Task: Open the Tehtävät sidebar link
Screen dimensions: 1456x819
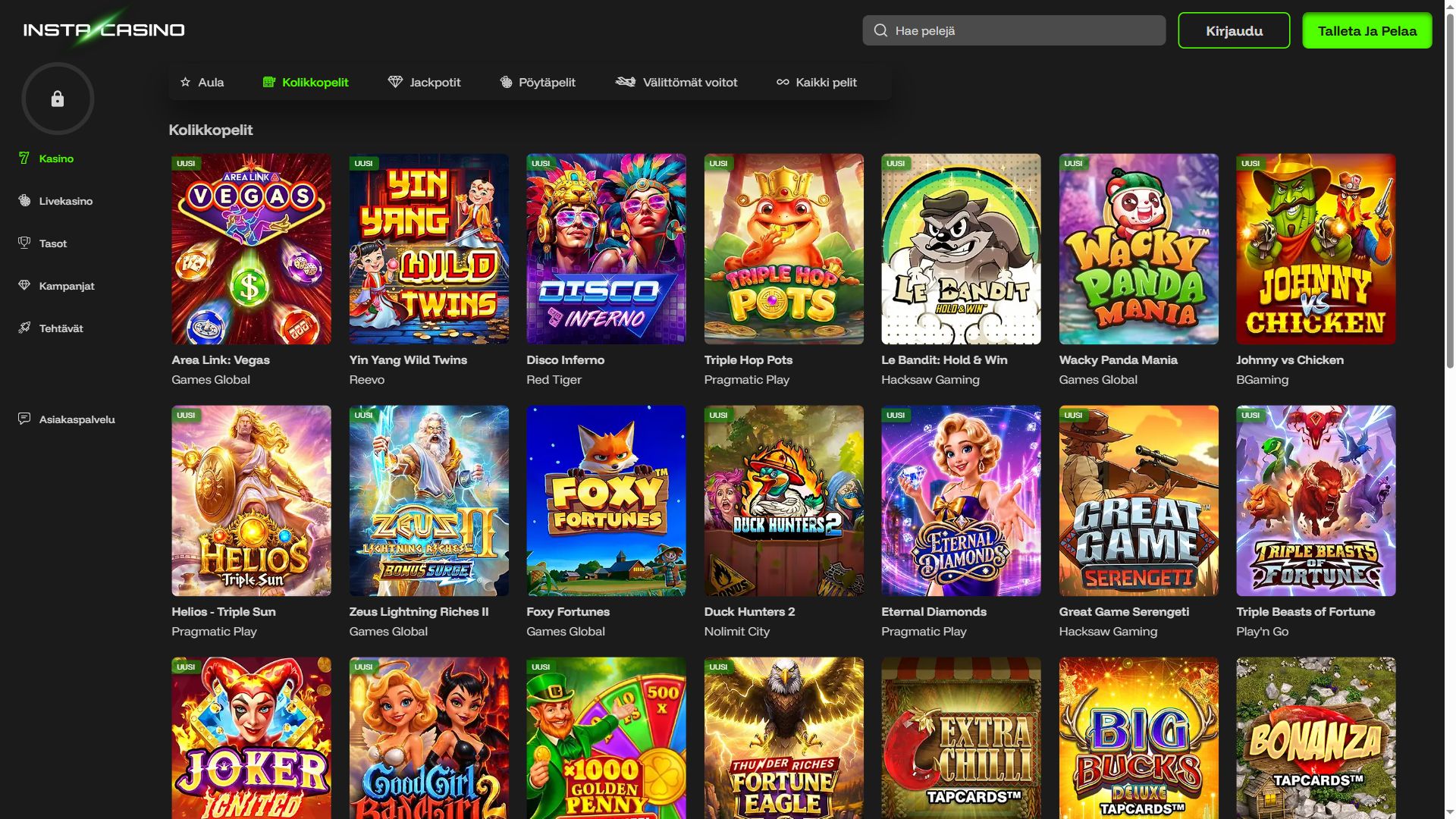Action: coord(51,328)
